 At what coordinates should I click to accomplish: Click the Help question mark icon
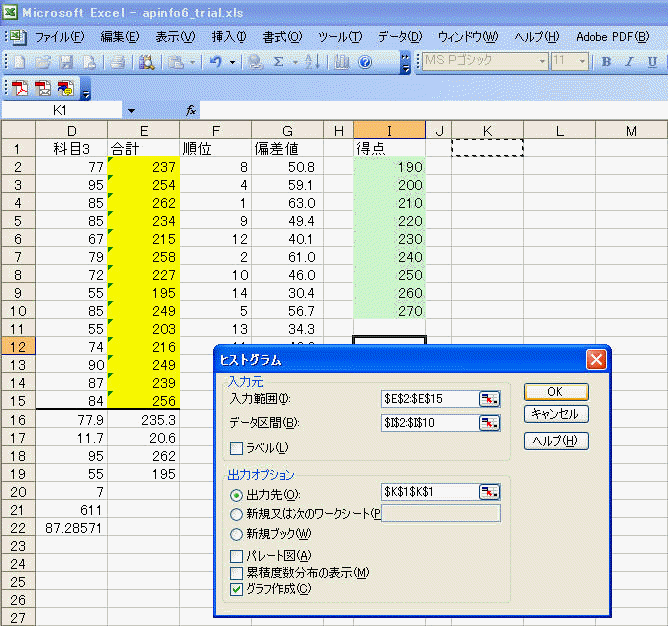pos(365,62)
